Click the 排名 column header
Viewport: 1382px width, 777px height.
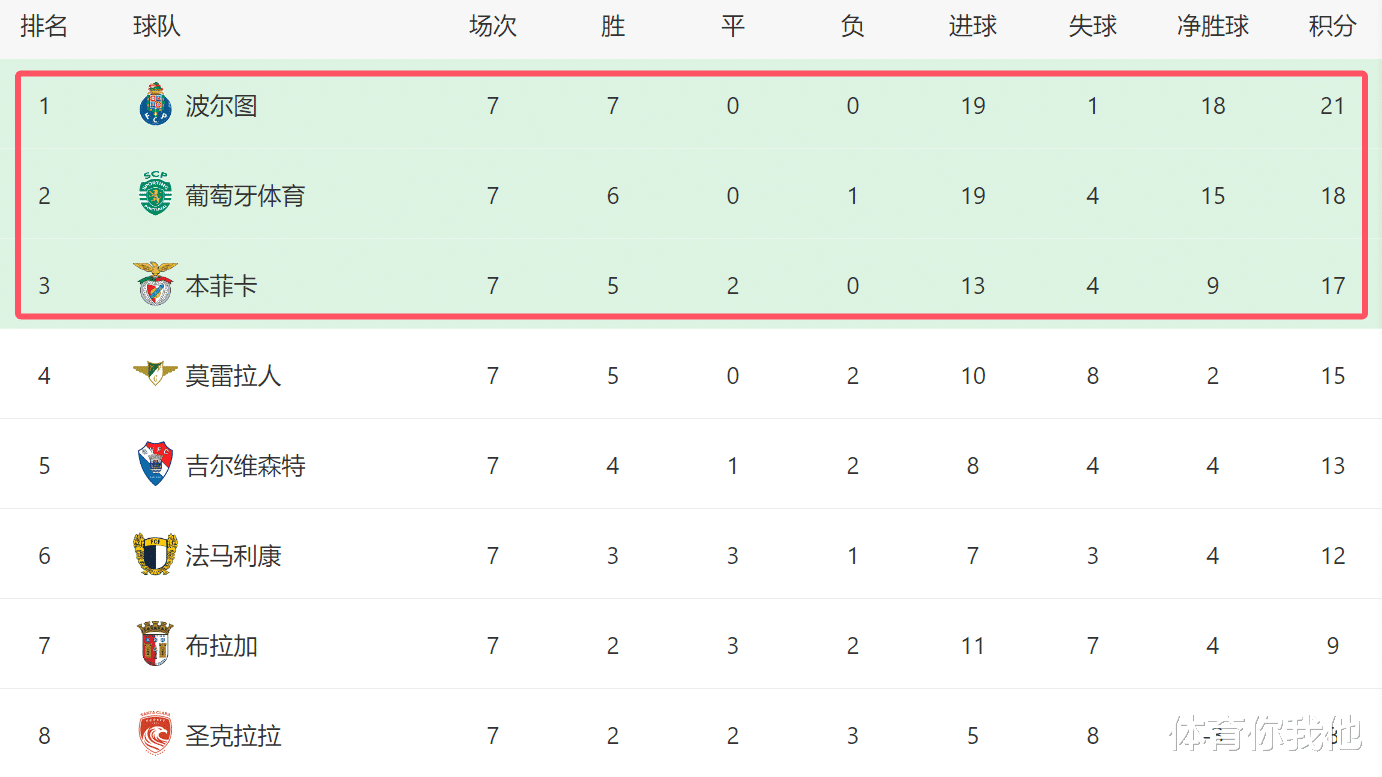coord(44,27)
